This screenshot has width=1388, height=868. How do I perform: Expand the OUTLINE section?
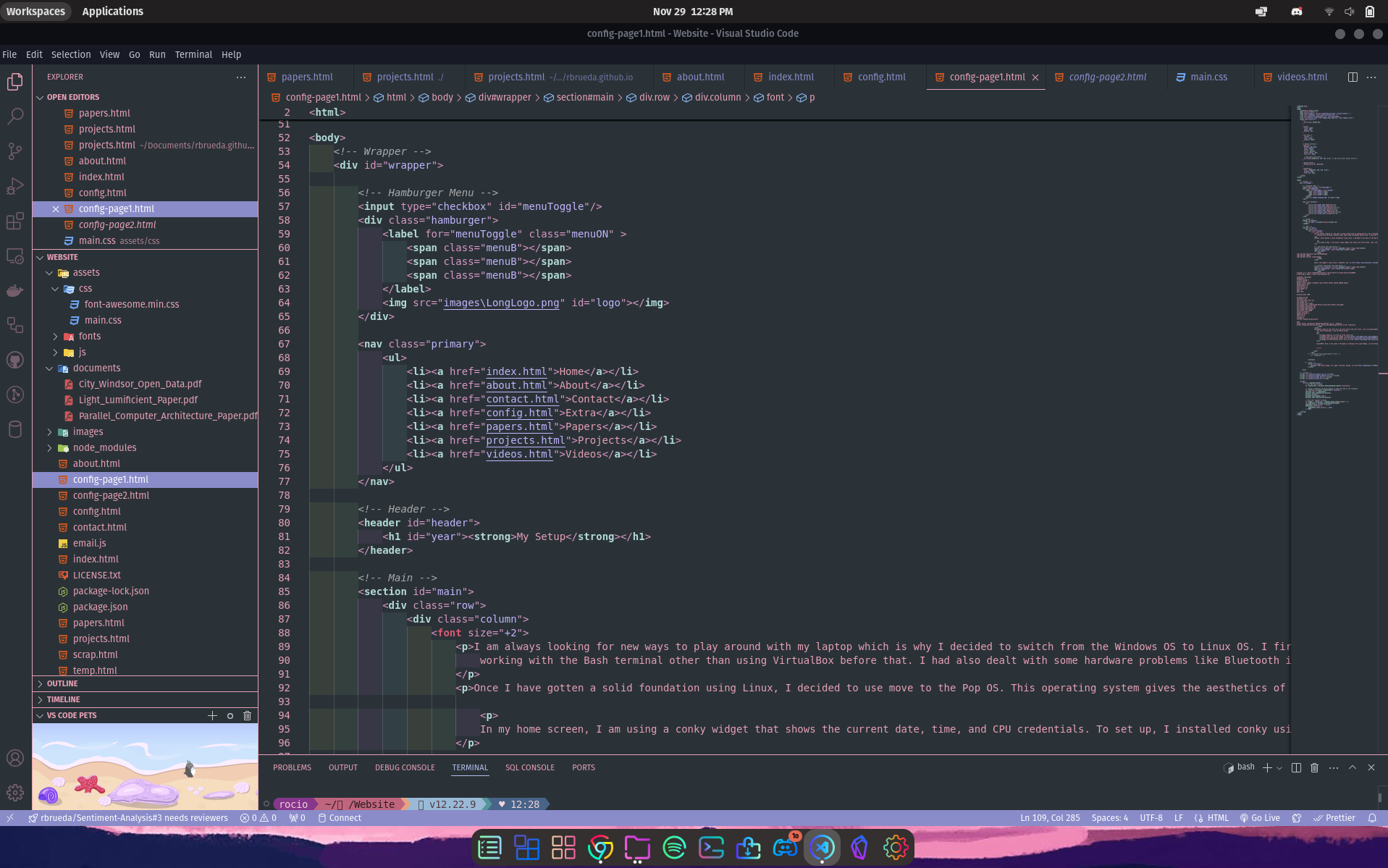coord(62,683)
